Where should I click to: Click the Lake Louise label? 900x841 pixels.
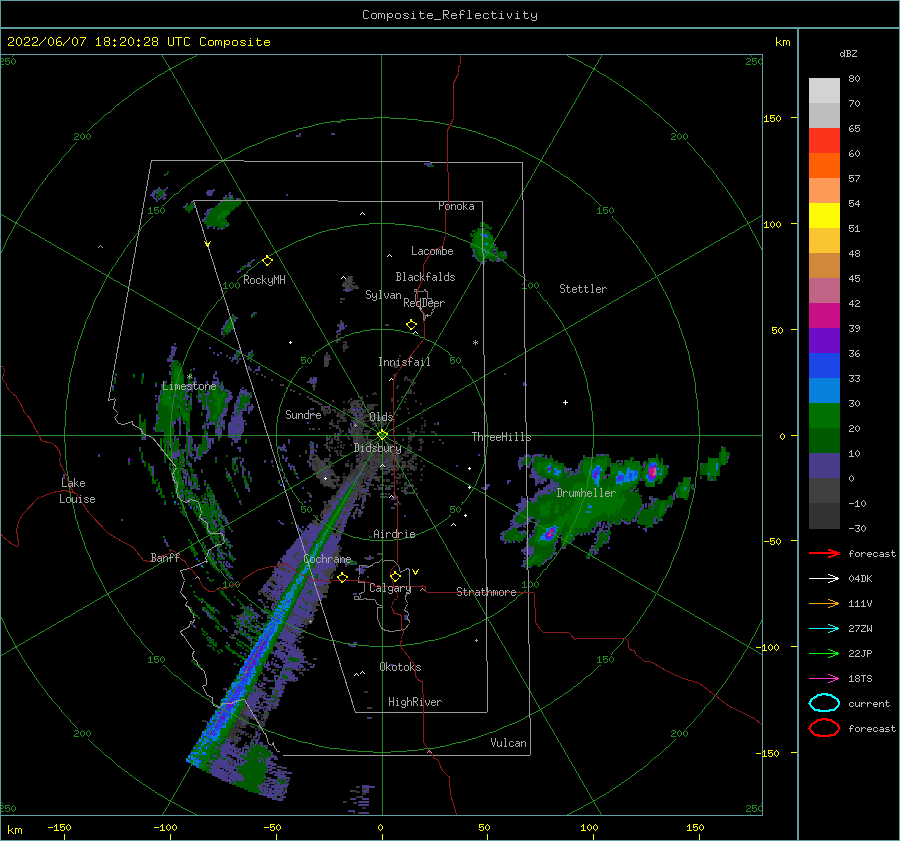coord(77,491)
